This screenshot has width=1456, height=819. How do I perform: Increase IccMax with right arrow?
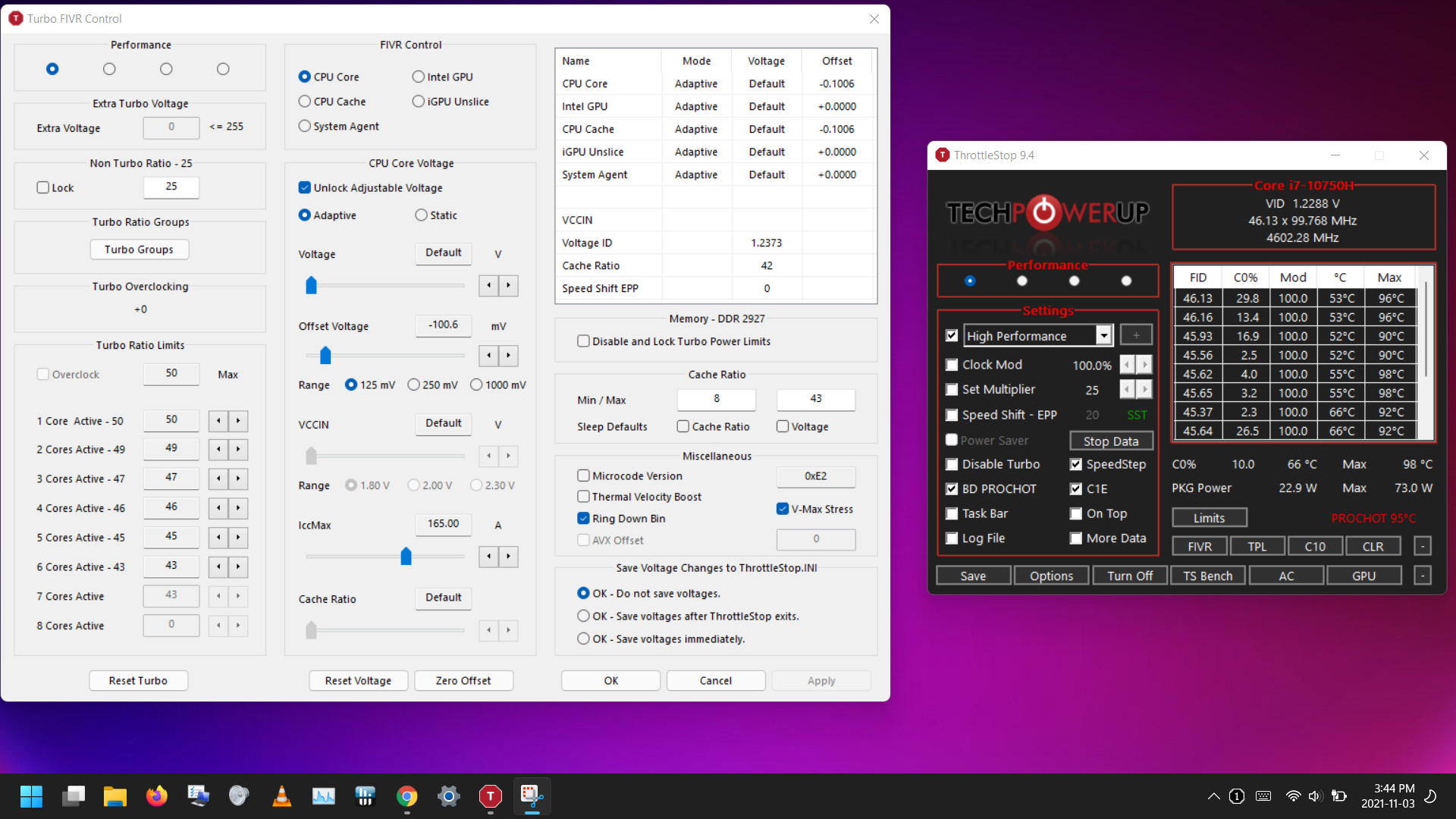pyautogui.click(x=509, y=557)
